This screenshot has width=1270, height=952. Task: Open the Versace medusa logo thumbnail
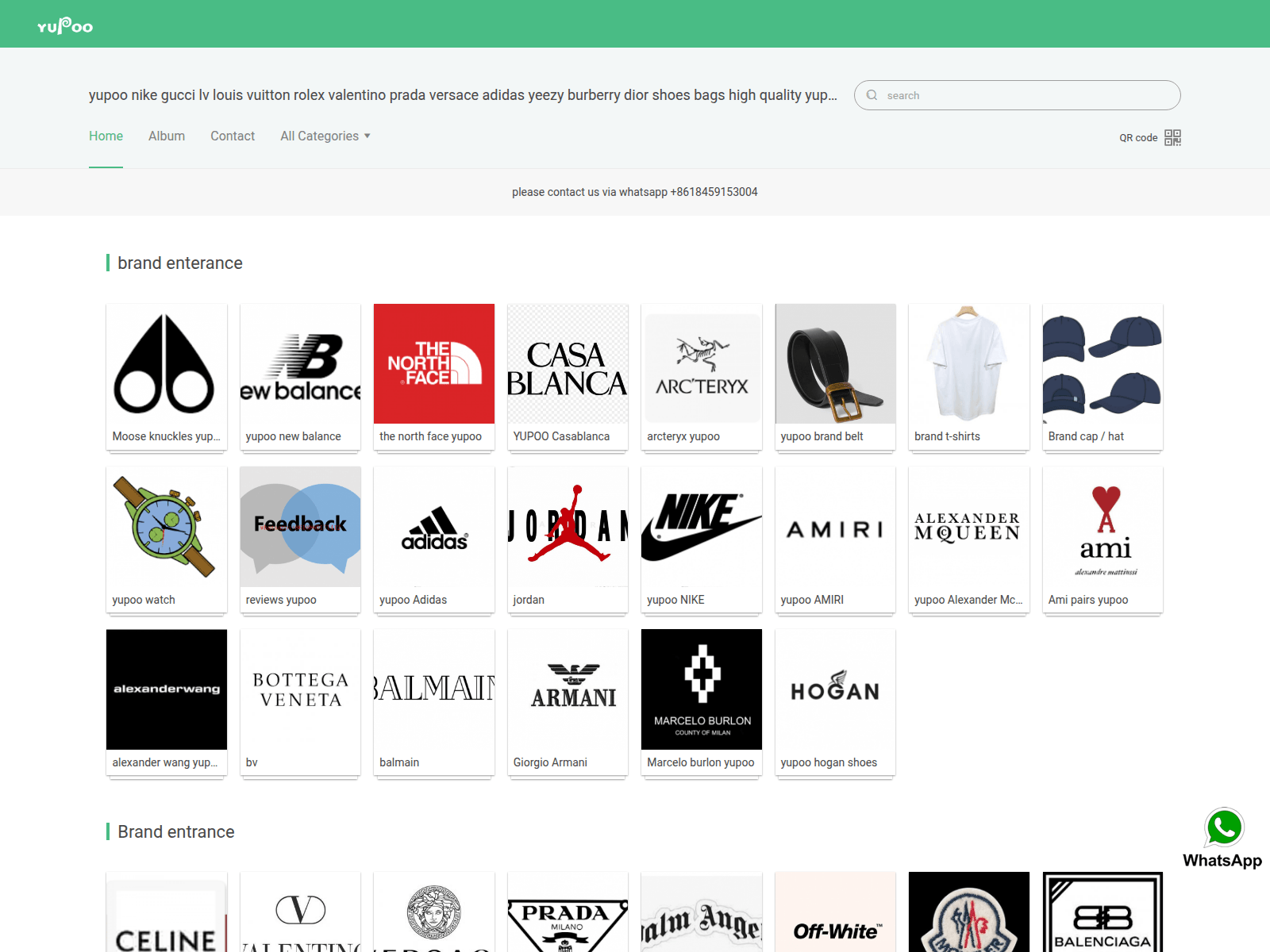(x=434, y=912)
